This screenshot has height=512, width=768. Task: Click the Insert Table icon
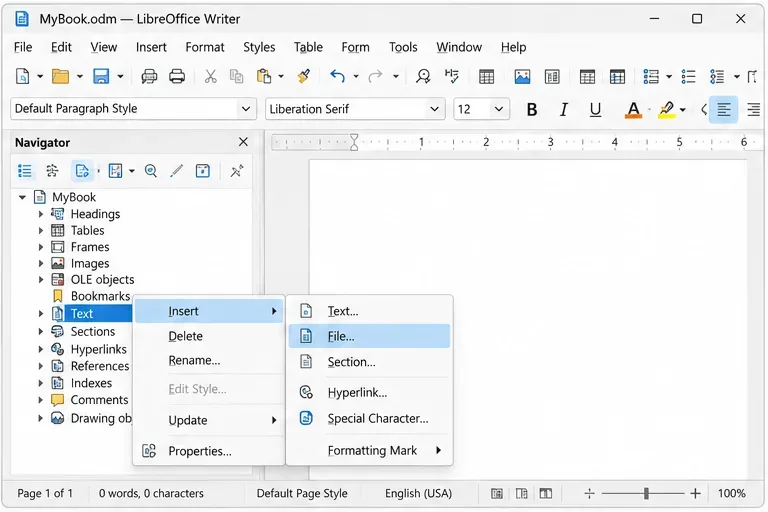point(486,77)
